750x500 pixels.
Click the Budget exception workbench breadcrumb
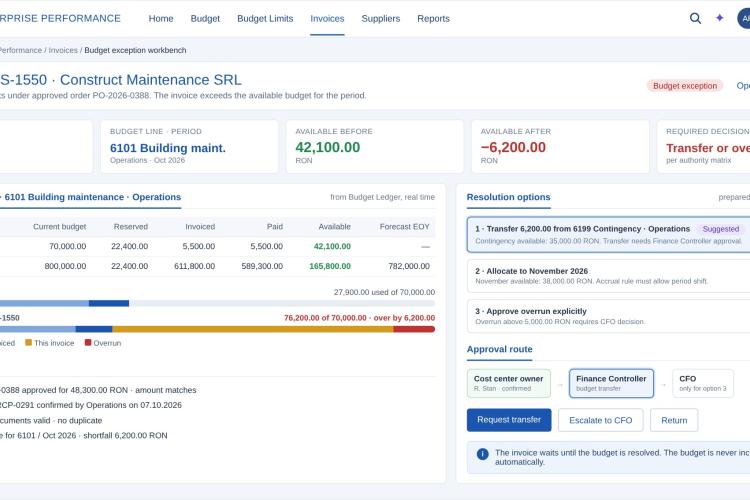pos(135,50)
